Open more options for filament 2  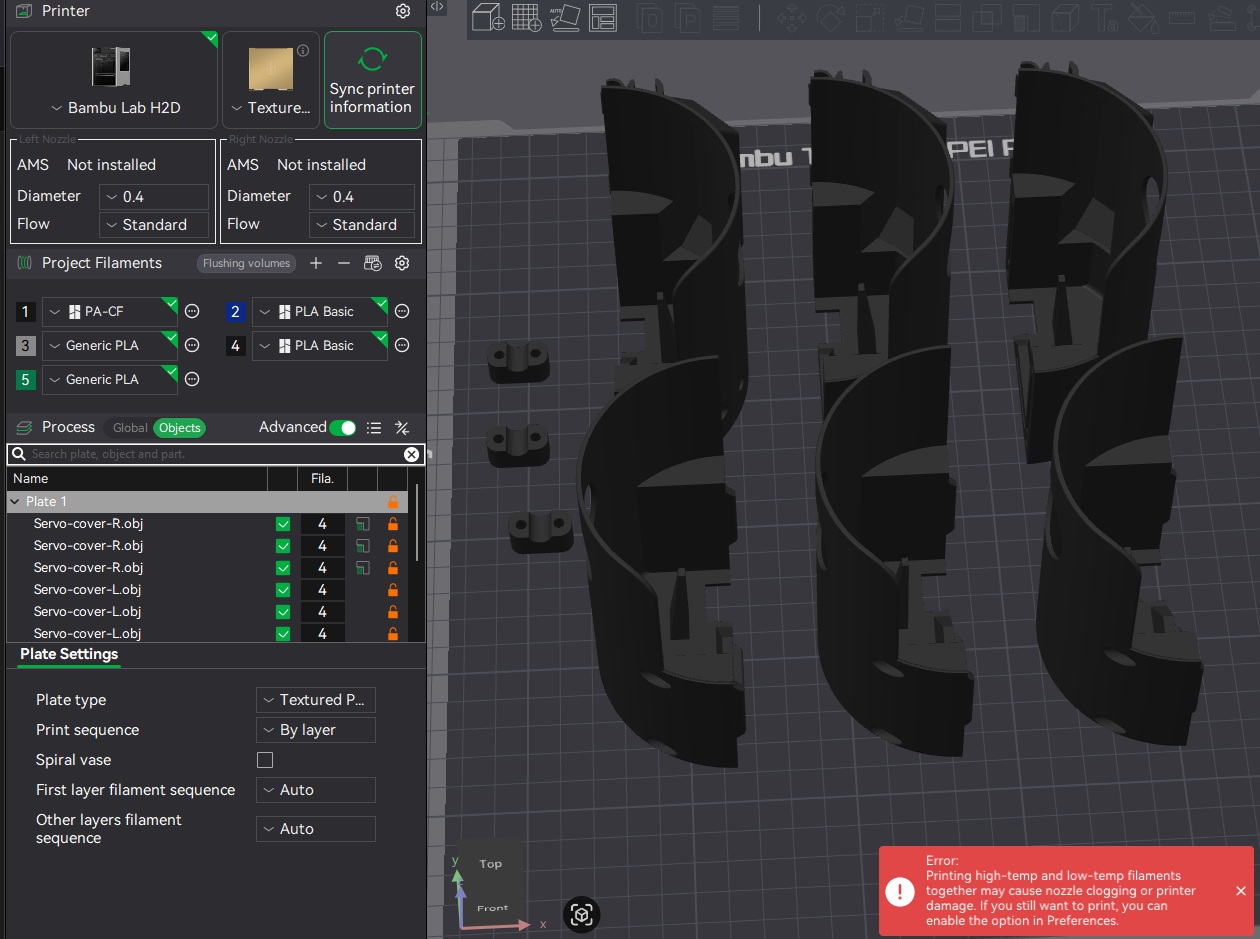[402, 312]
